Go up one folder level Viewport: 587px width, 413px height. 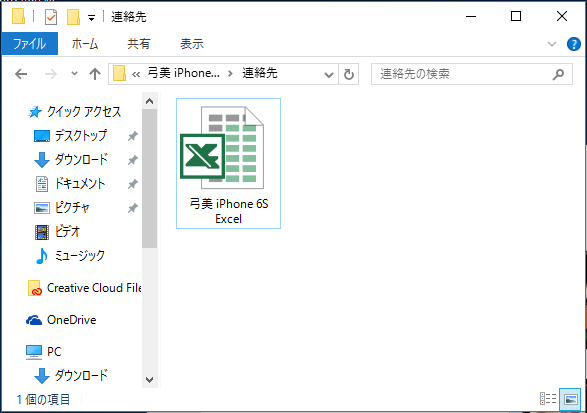pos(95,74)
